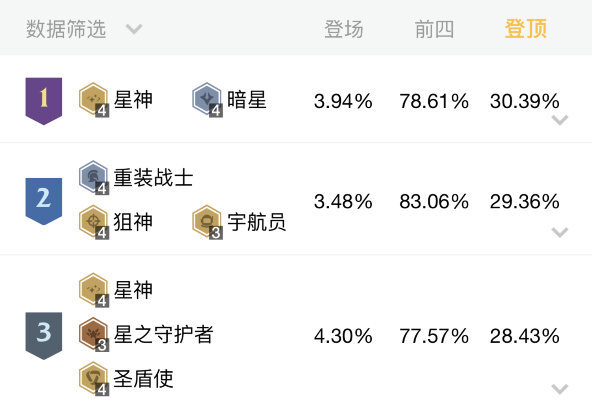Expand rank 3 row details chevron

[x=560, y=389]
